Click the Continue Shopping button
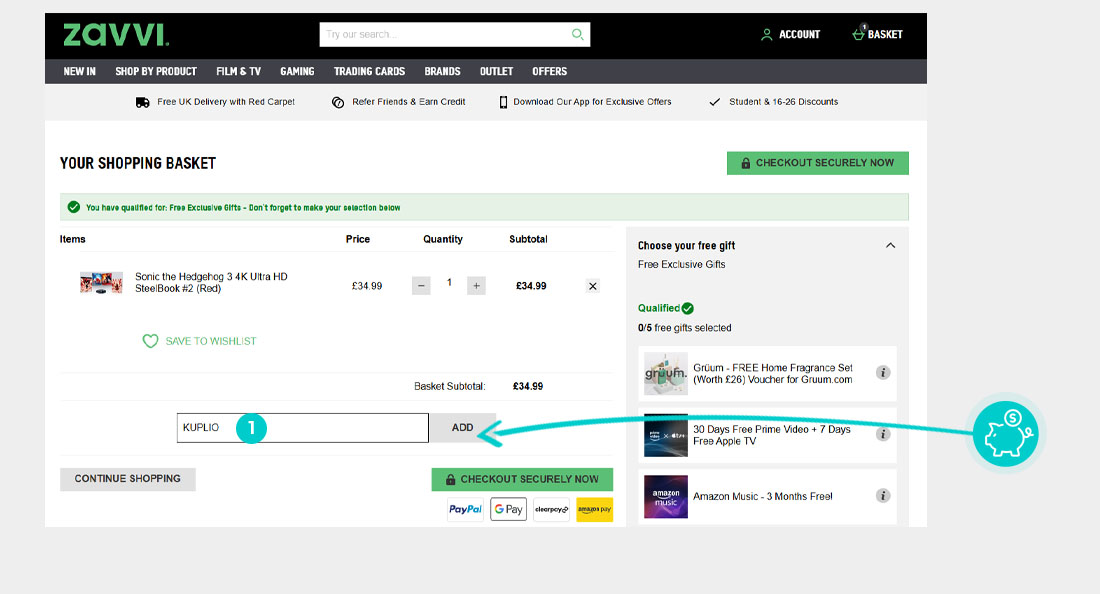Screen dimensions: 1100x594 pyautogui.click(x=128, y=479)
